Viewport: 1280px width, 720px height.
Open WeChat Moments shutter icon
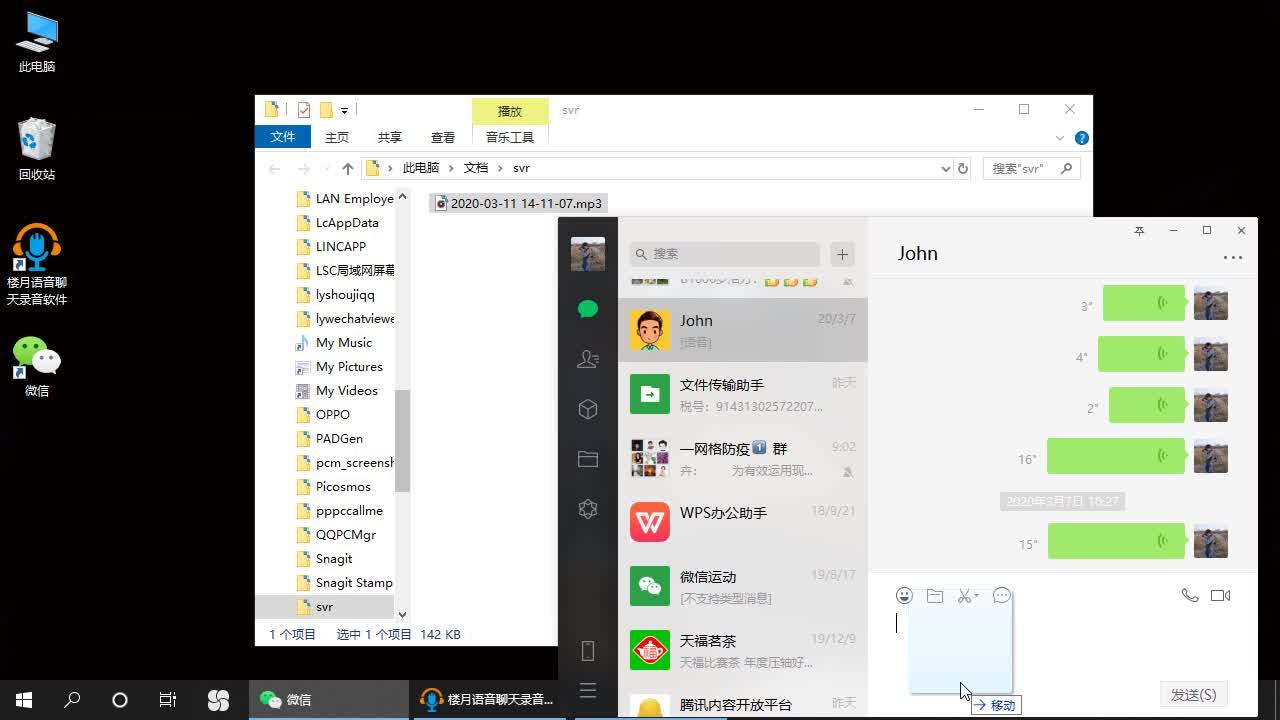click(588, 509)
